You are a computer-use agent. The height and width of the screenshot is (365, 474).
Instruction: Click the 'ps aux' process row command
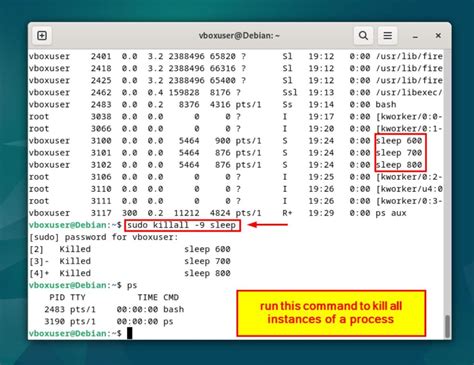tap(391, 213)
